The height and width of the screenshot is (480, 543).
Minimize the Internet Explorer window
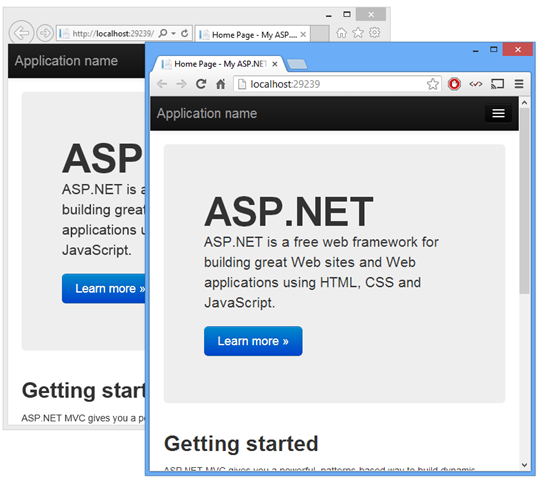329,15
